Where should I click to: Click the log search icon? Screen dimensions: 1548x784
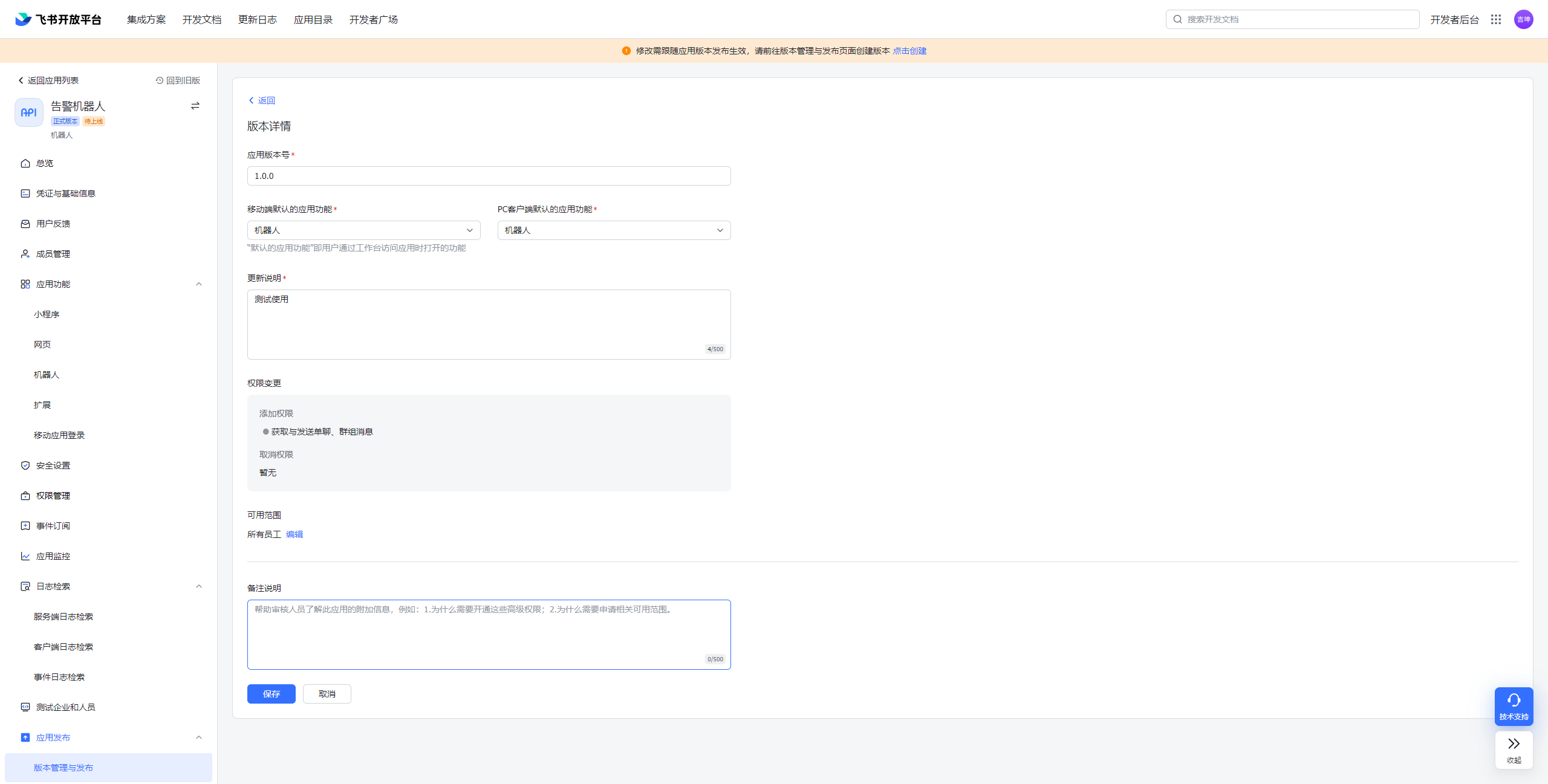coord(25,586)
